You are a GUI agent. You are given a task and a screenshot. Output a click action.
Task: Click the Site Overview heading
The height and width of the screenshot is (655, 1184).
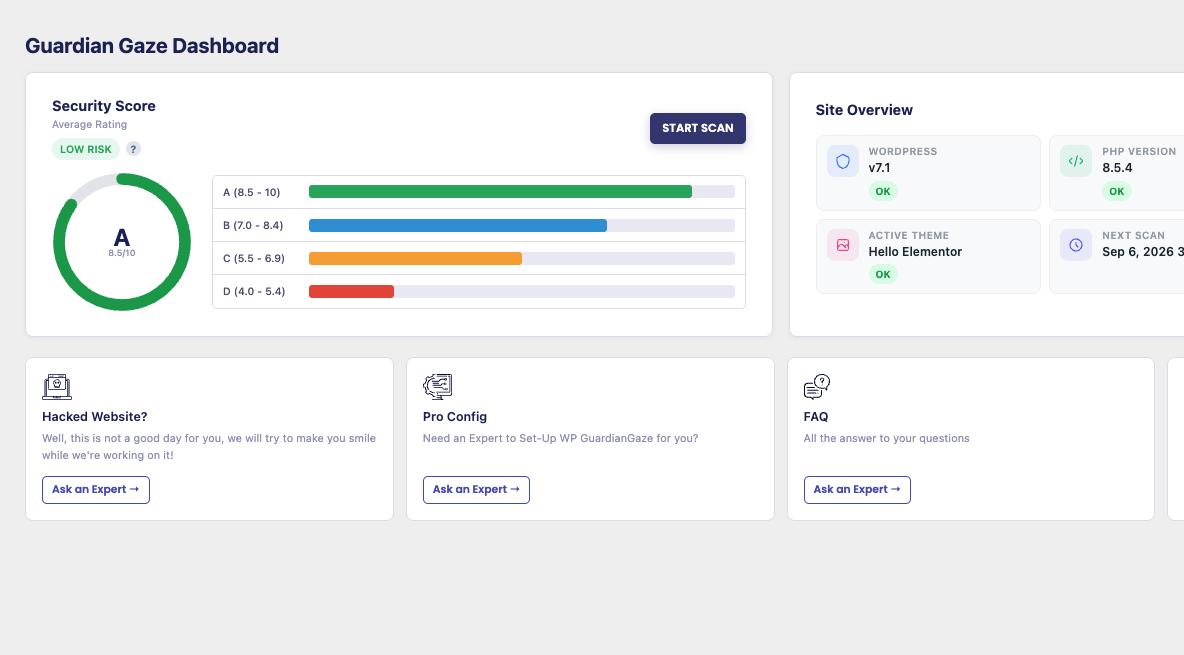[864, 110]
